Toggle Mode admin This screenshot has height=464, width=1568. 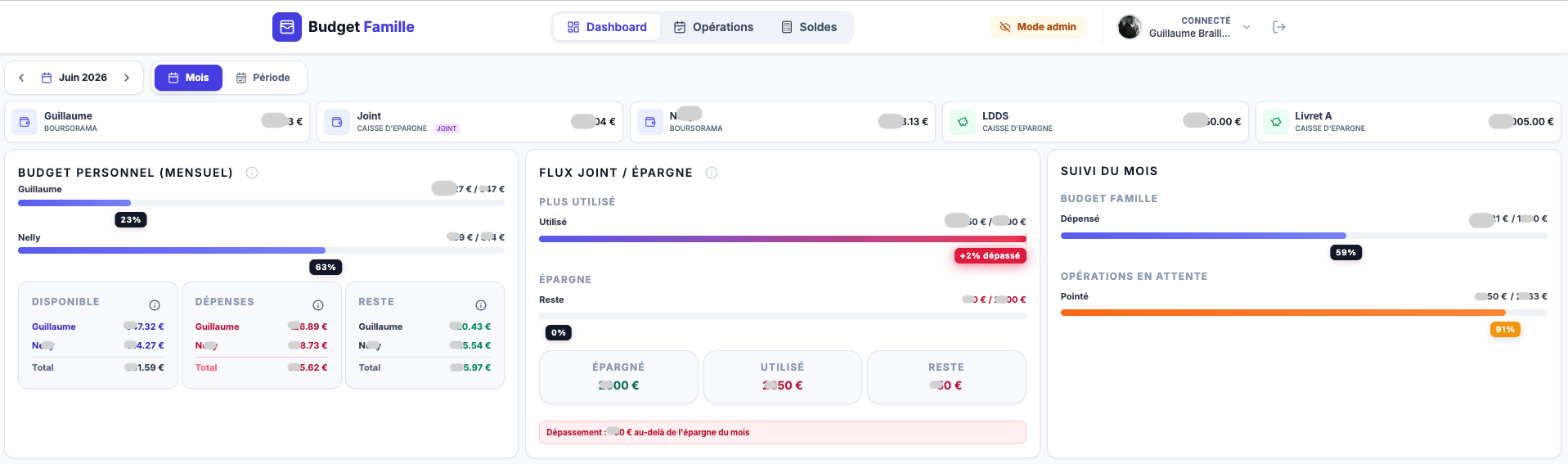coord(1038,27)
